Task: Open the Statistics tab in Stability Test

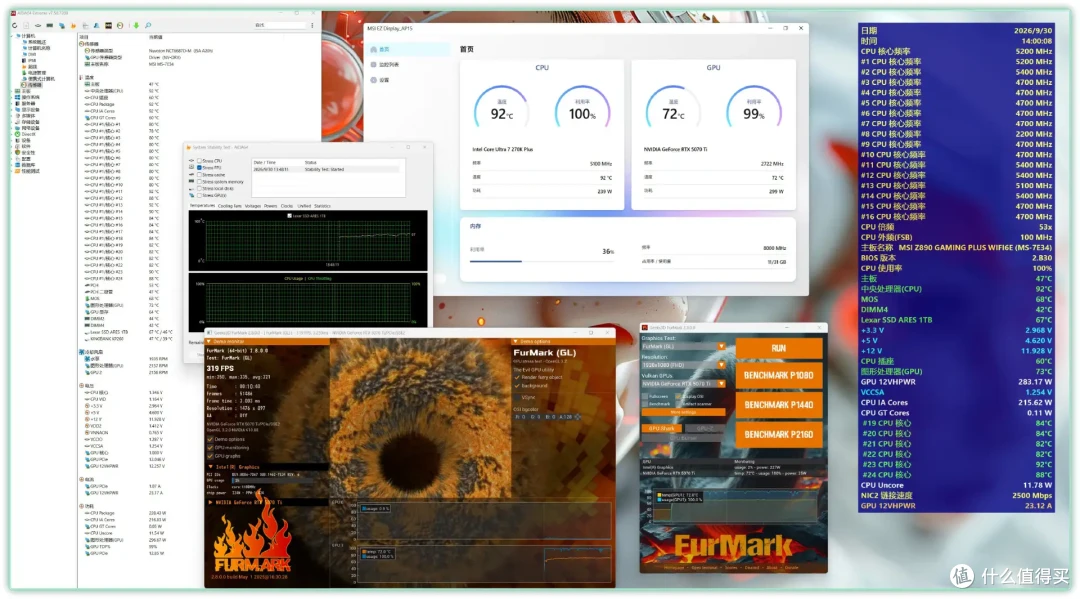Action: coord(322,206)
